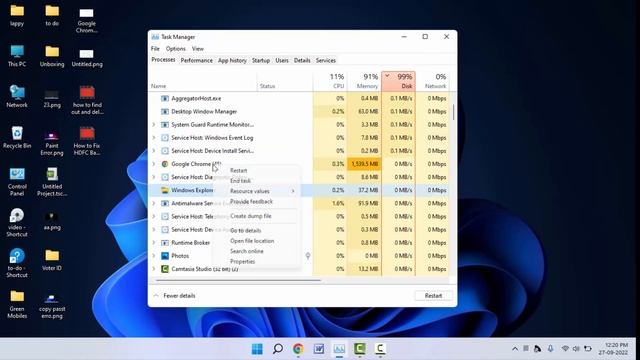640x360 pixels.
Task: Click the Wi-Fi icon in system tray
Action: click(x=565, y=349)
